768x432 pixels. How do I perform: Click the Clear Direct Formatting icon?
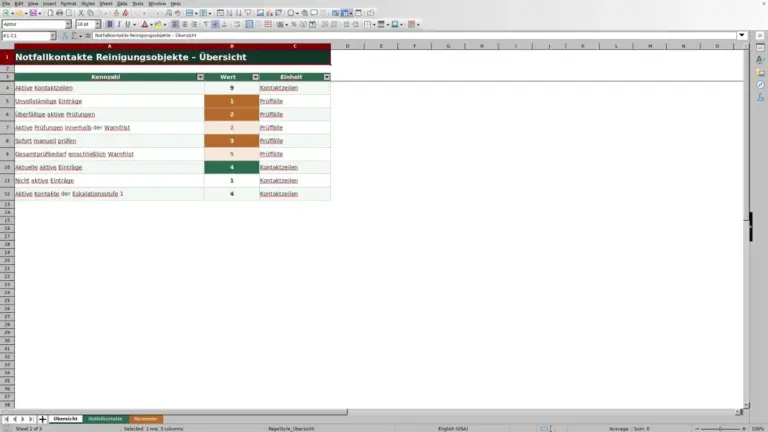125,13
